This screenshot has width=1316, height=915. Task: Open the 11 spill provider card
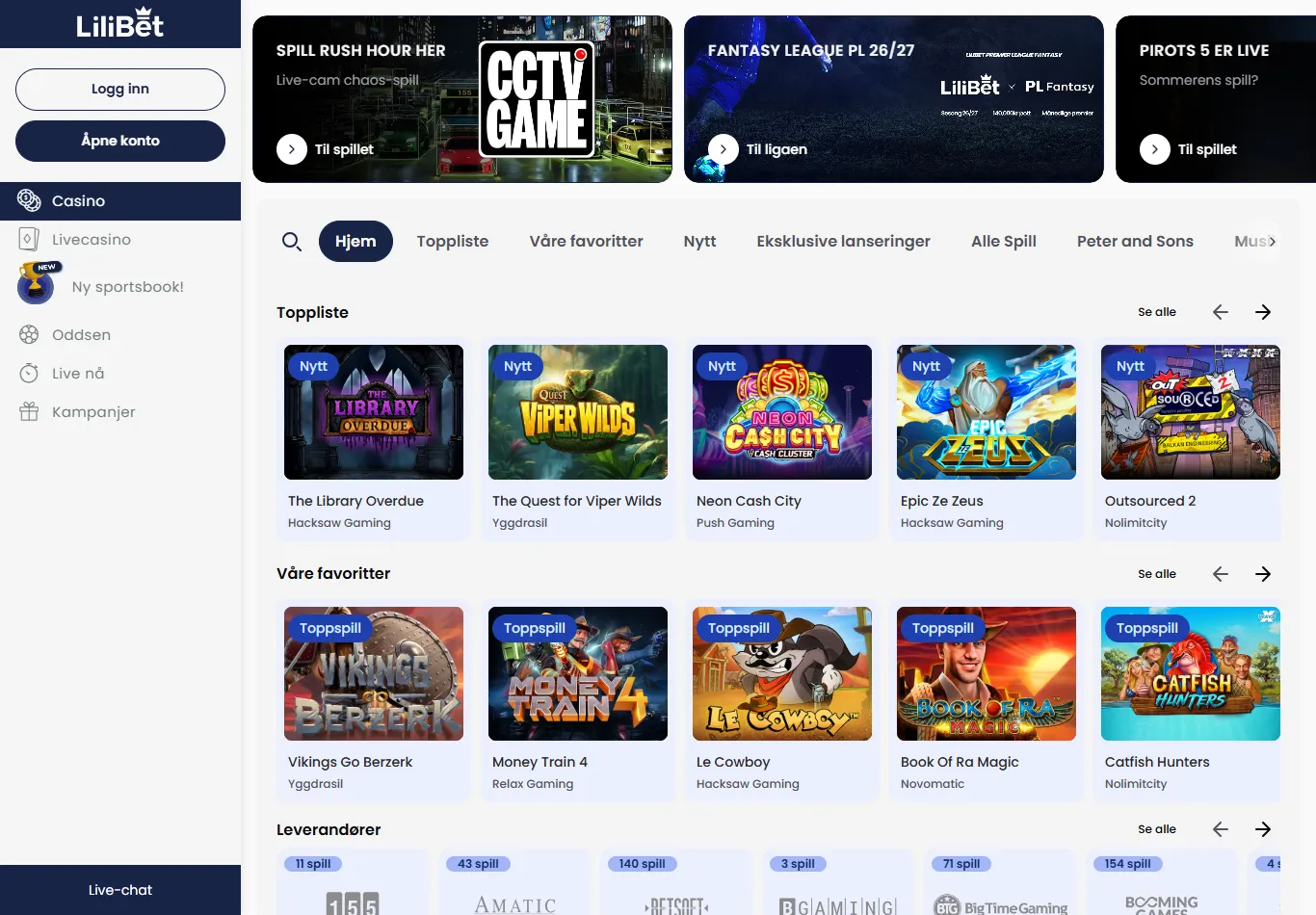(x=354, y=882)
